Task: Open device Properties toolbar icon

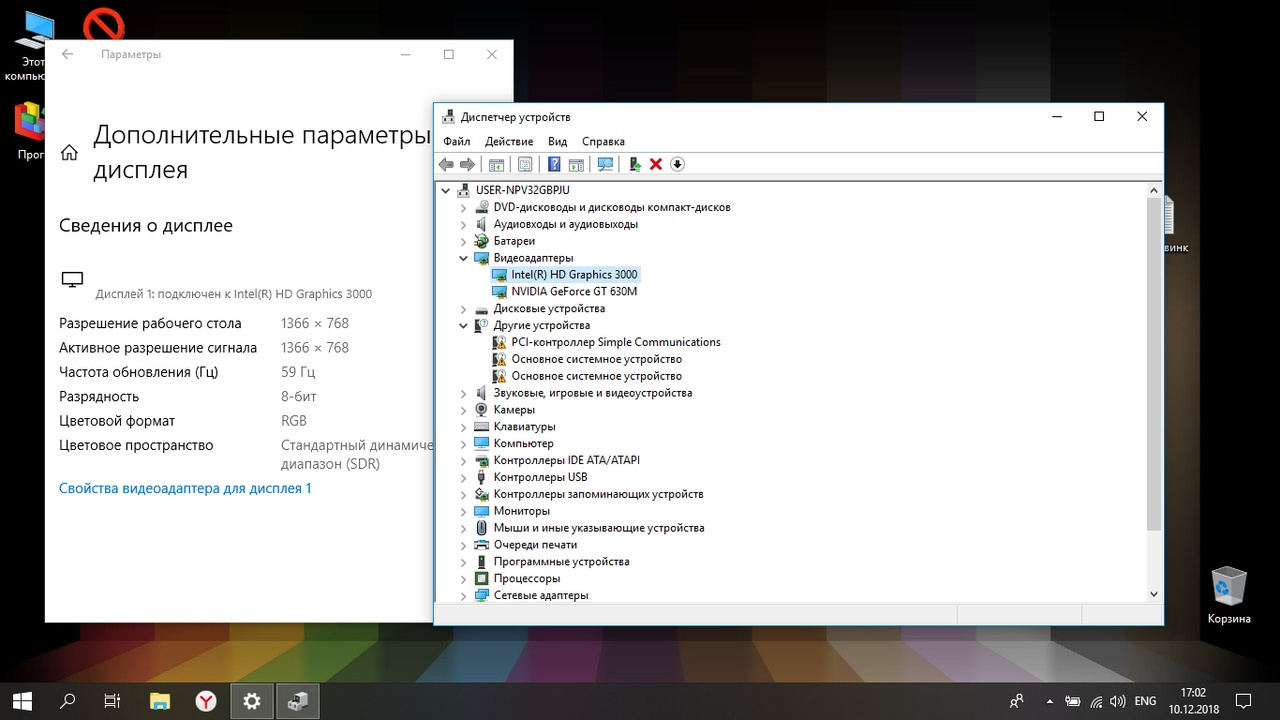Action: [x=524, y=164]
